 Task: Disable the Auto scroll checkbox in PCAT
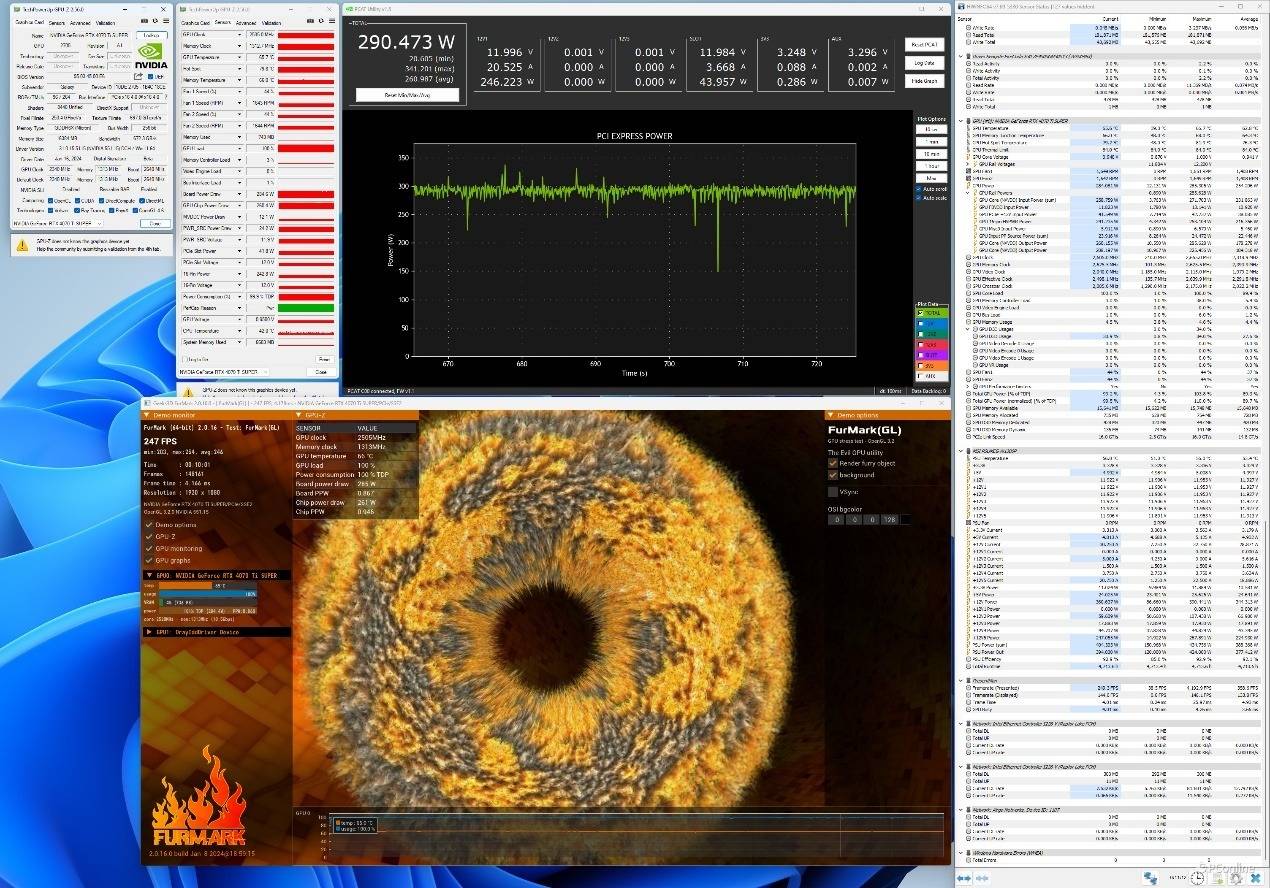(x=919, y=188)
